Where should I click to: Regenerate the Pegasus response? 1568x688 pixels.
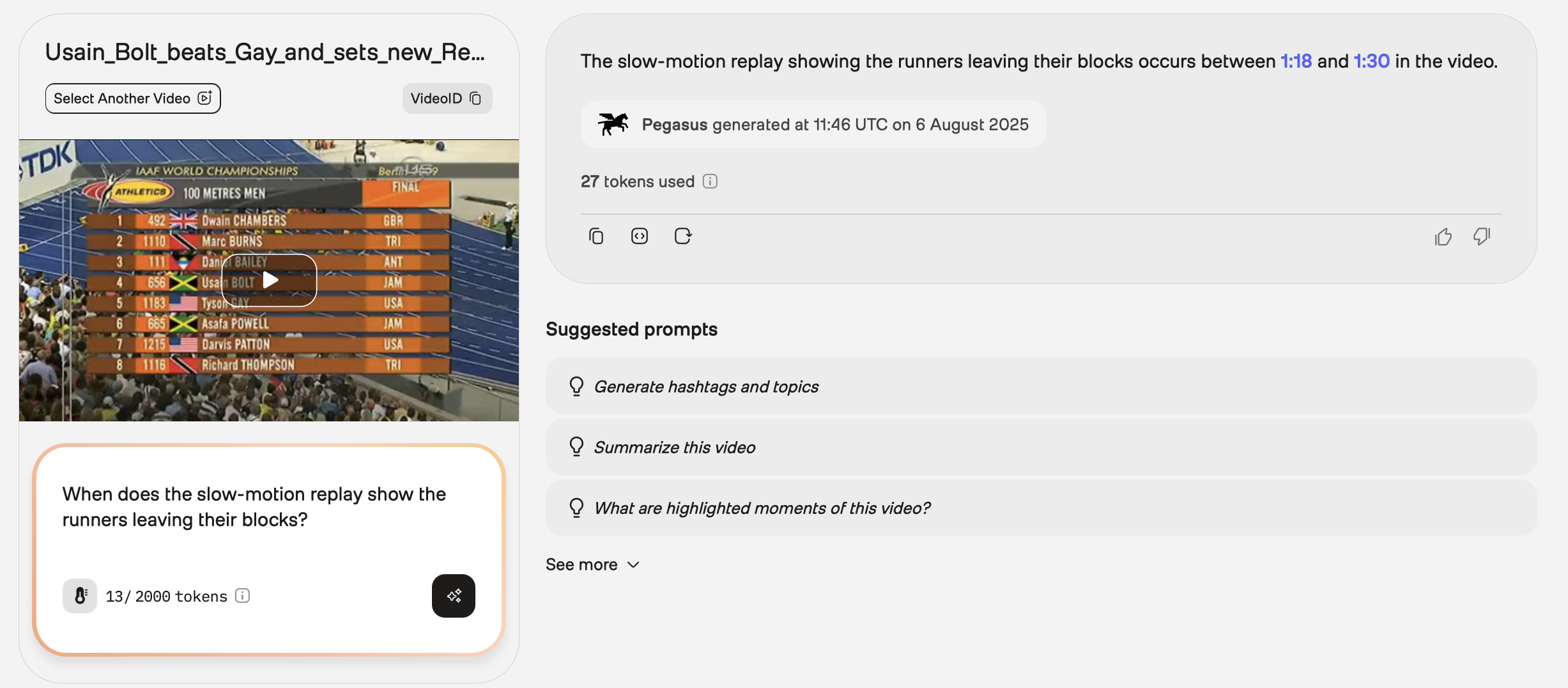(x=682, y=237)
